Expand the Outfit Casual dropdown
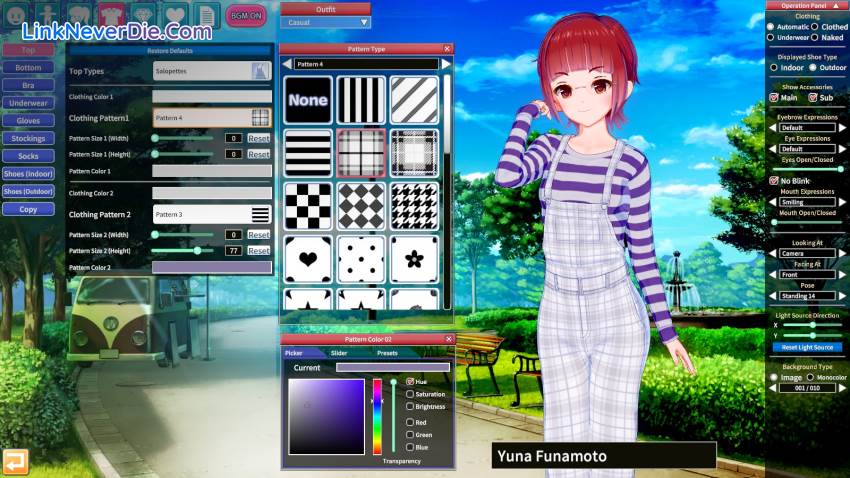 tap(325, 22)
